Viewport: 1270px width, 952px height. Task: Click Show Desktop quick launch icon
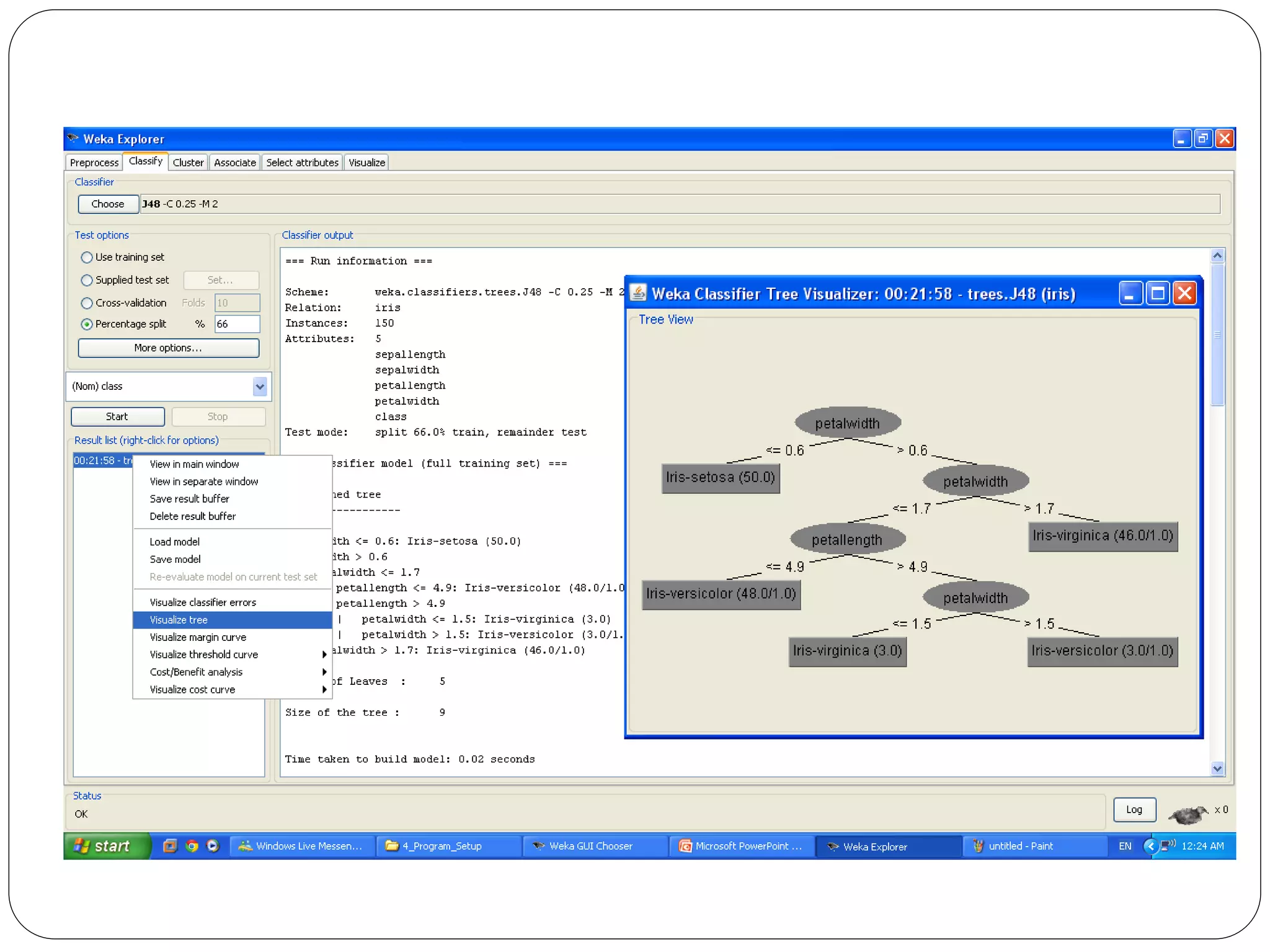click(170, 846)
